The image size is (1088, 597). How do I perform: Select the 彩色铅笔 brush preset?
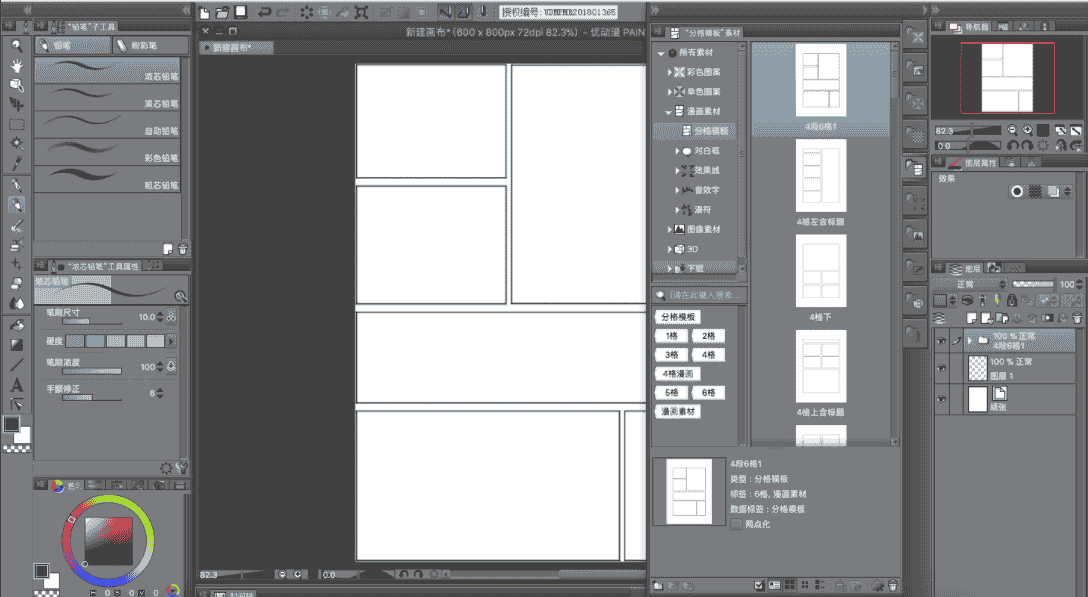click(108, 152)
